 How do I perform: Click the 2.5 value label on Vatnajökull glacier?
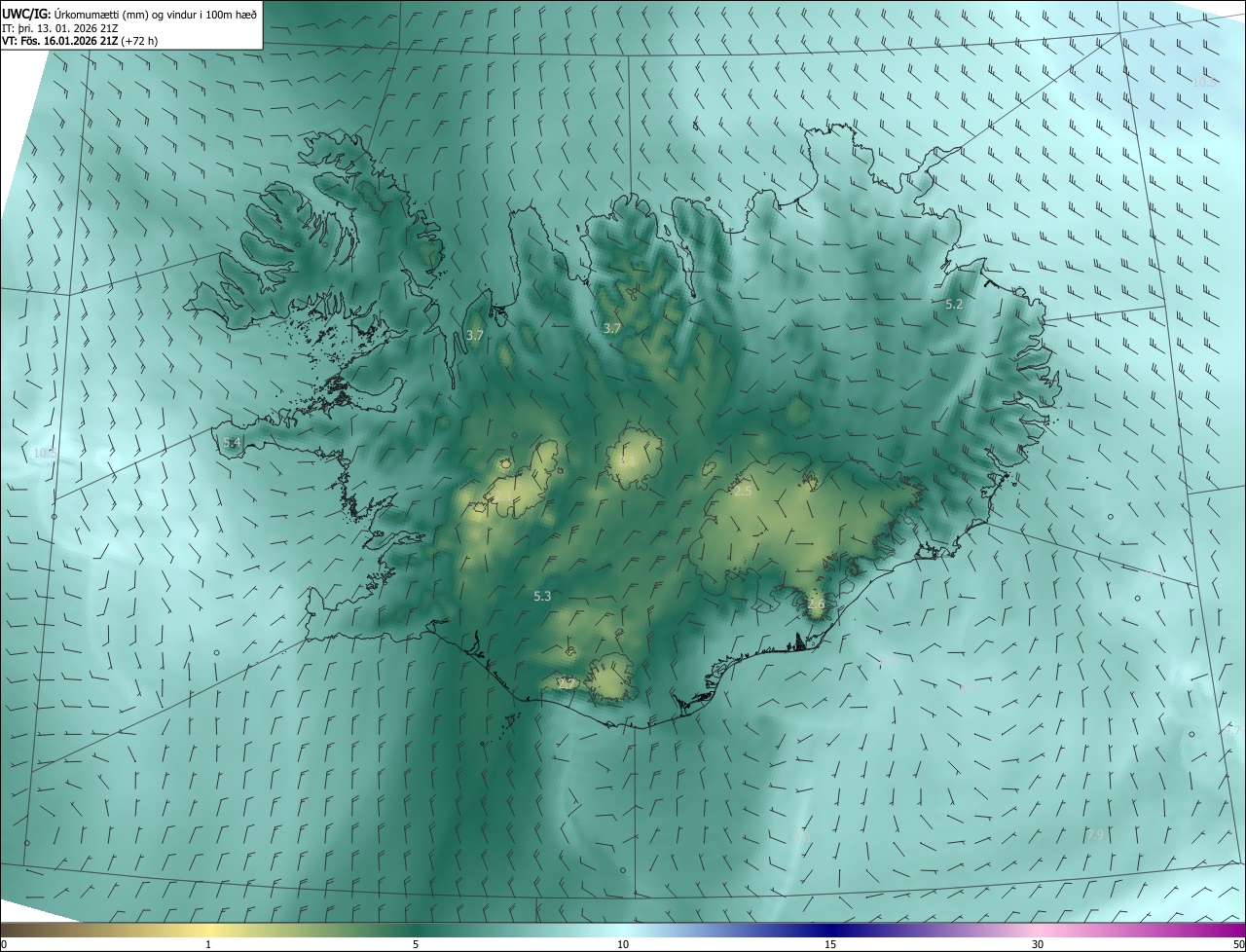coord(743,492)
